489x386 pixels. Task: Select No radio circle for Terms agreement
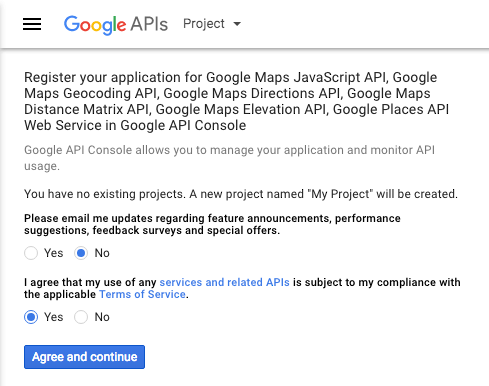point(81,317)
